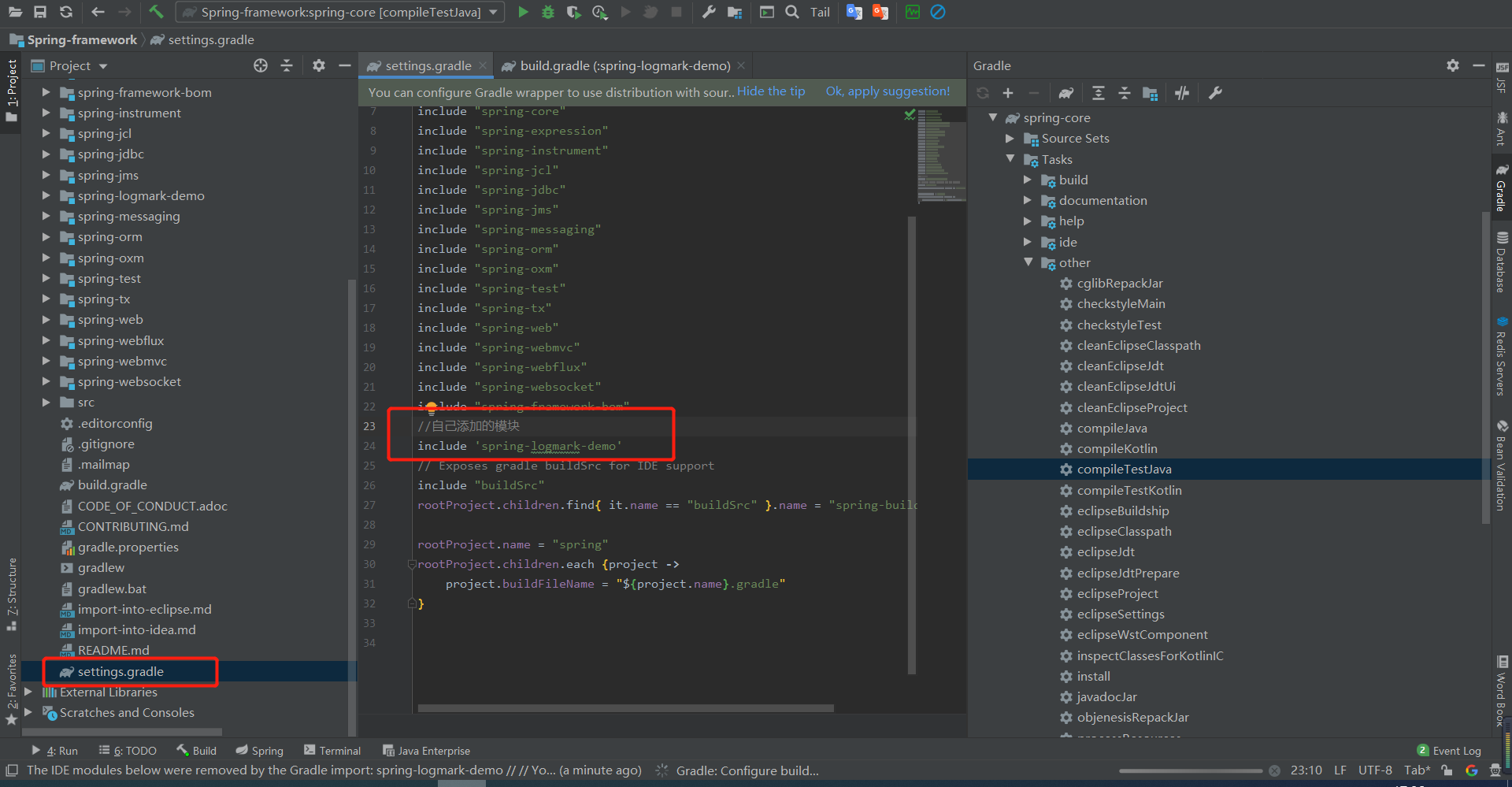Select the eclipseClasspath Gradle task
Viewport: 1512px width, 787px height.
point(1124,531)
